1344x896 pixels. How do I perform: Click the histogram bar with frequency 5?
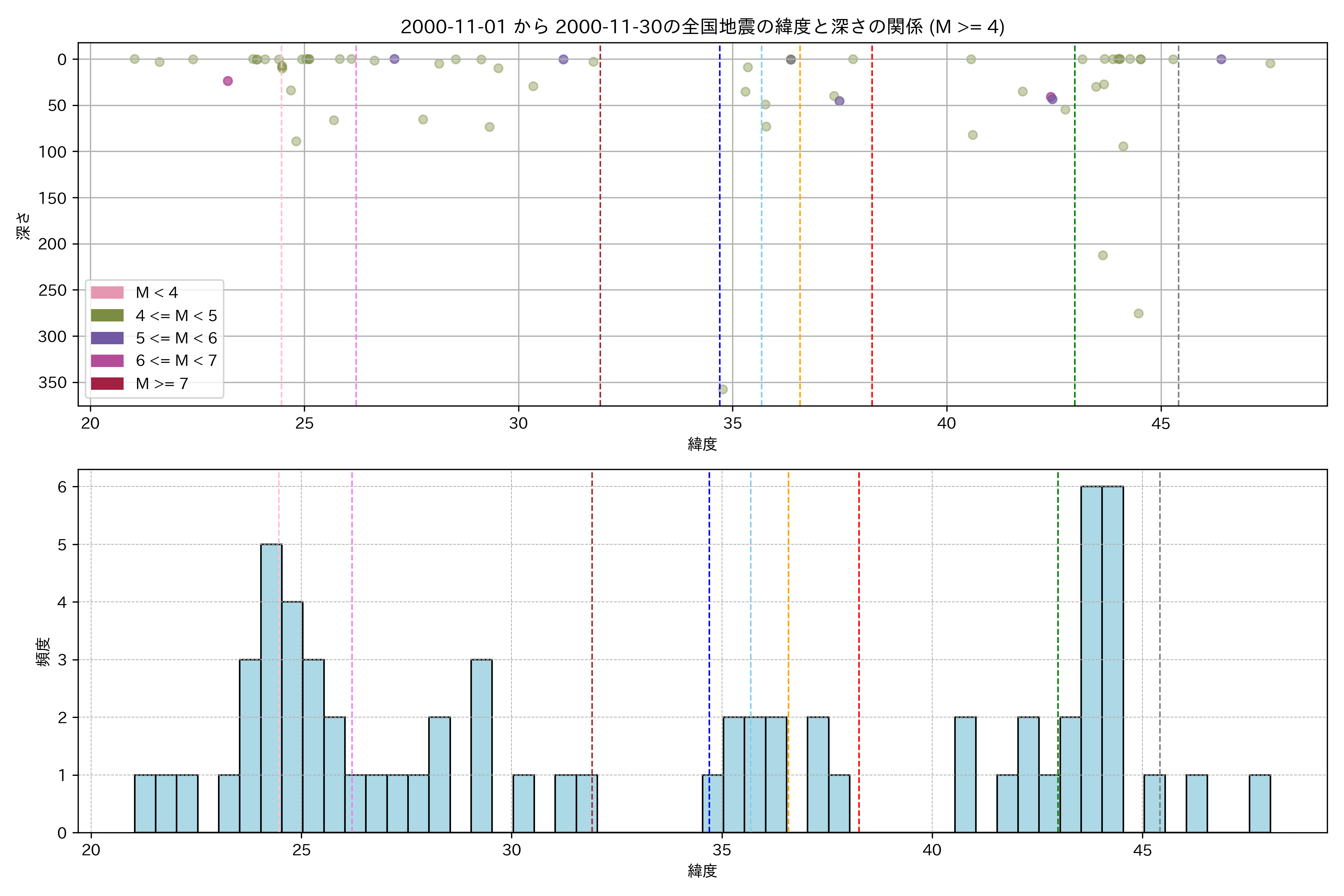pos(271,688)
